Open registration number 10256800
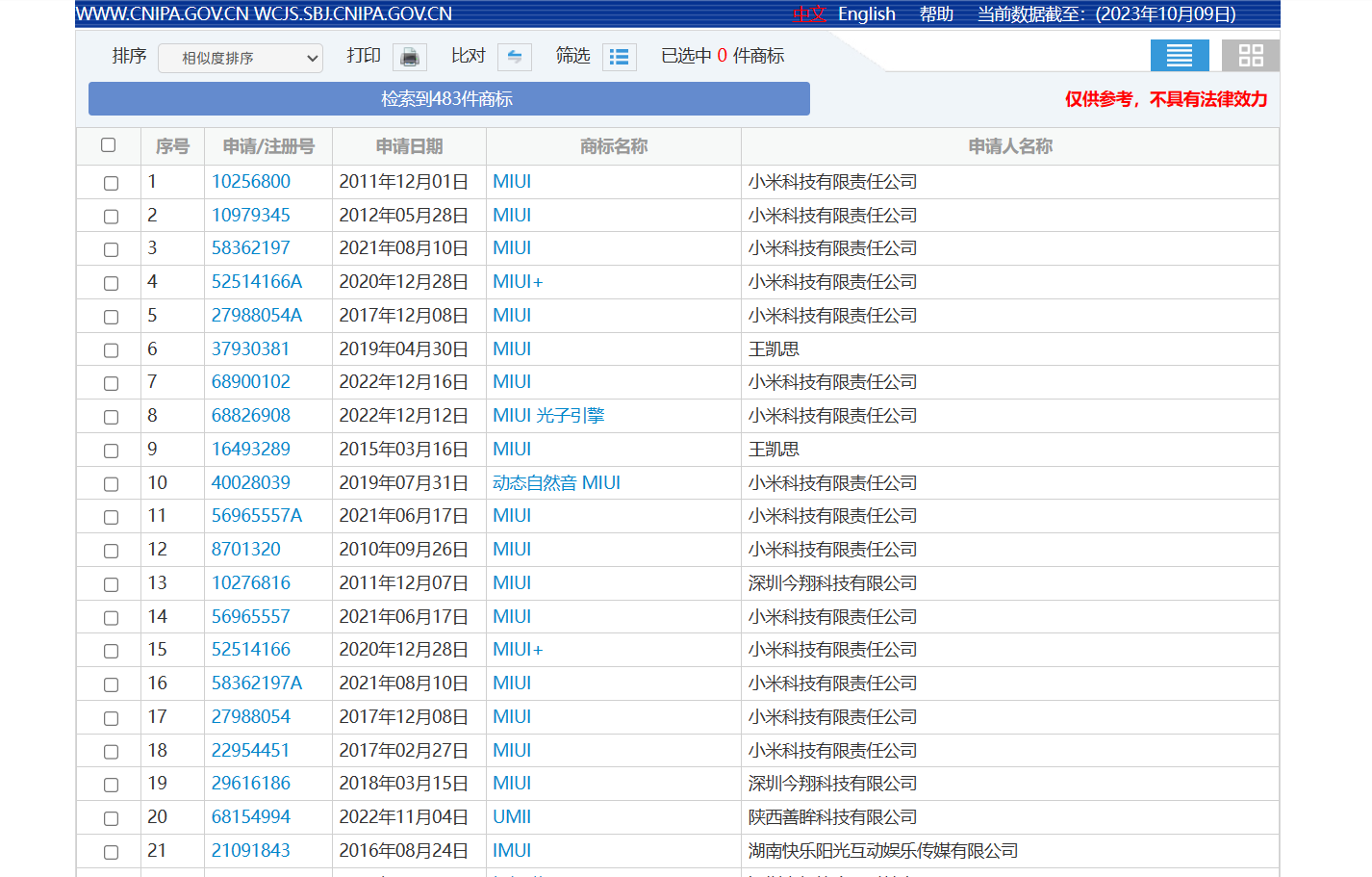The image size is (1372, 877). point(251,182)
